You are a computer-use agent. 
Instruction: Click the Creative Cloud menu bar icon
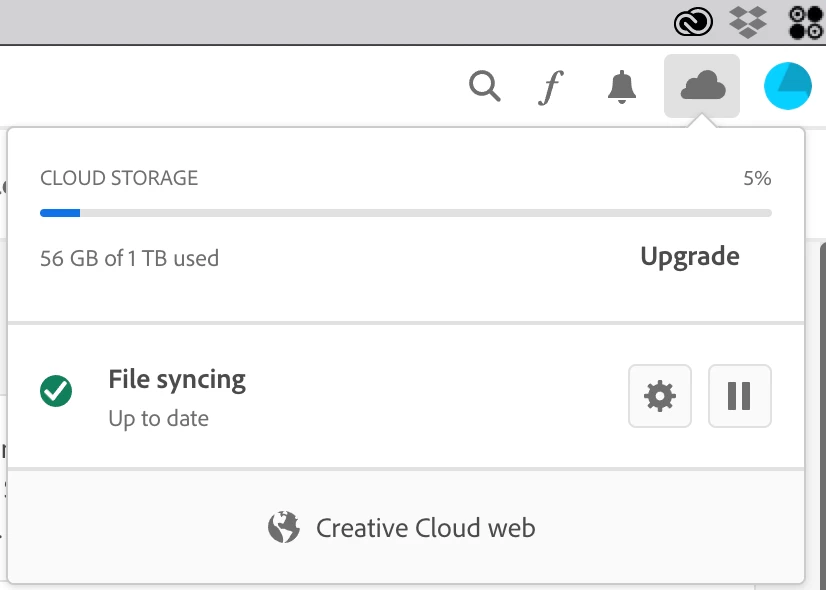pos(693,22)
